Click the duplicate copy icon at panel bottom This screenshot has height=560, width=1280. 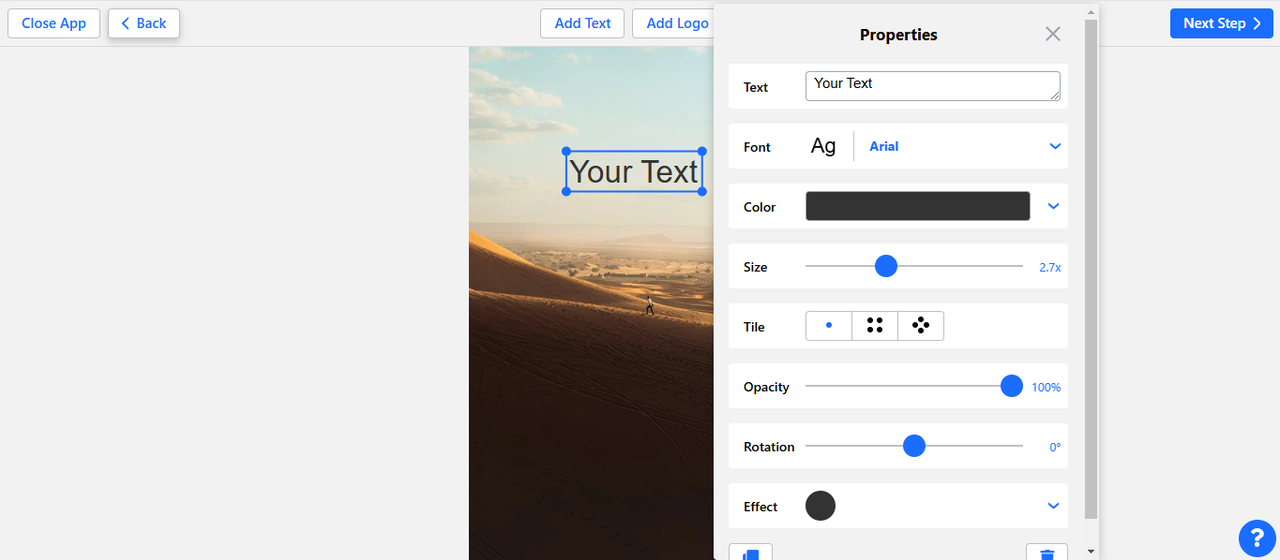pos(751,553)
